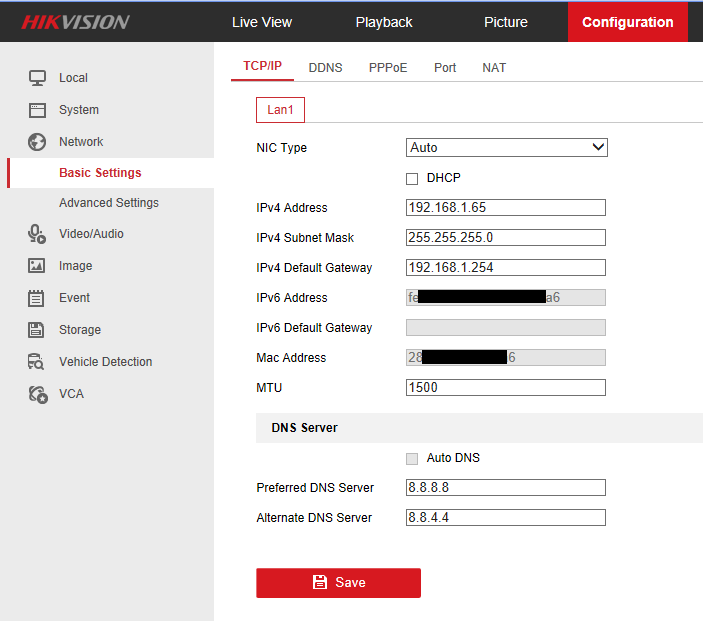Open the NIC Type dropdown
703x621 pixels.
506,148
